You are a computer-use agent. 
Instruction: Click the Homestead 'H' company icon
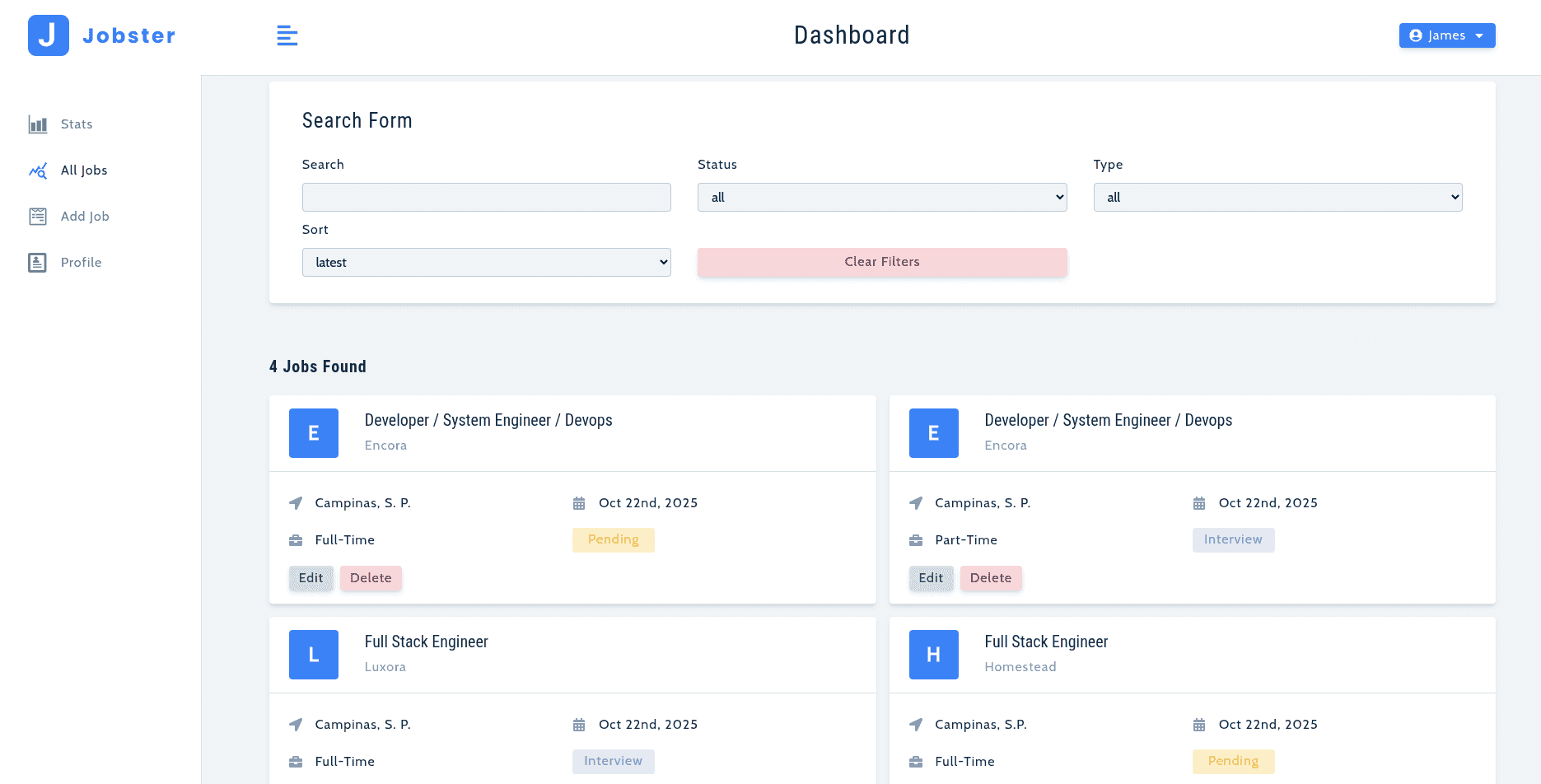click(933, 655)
